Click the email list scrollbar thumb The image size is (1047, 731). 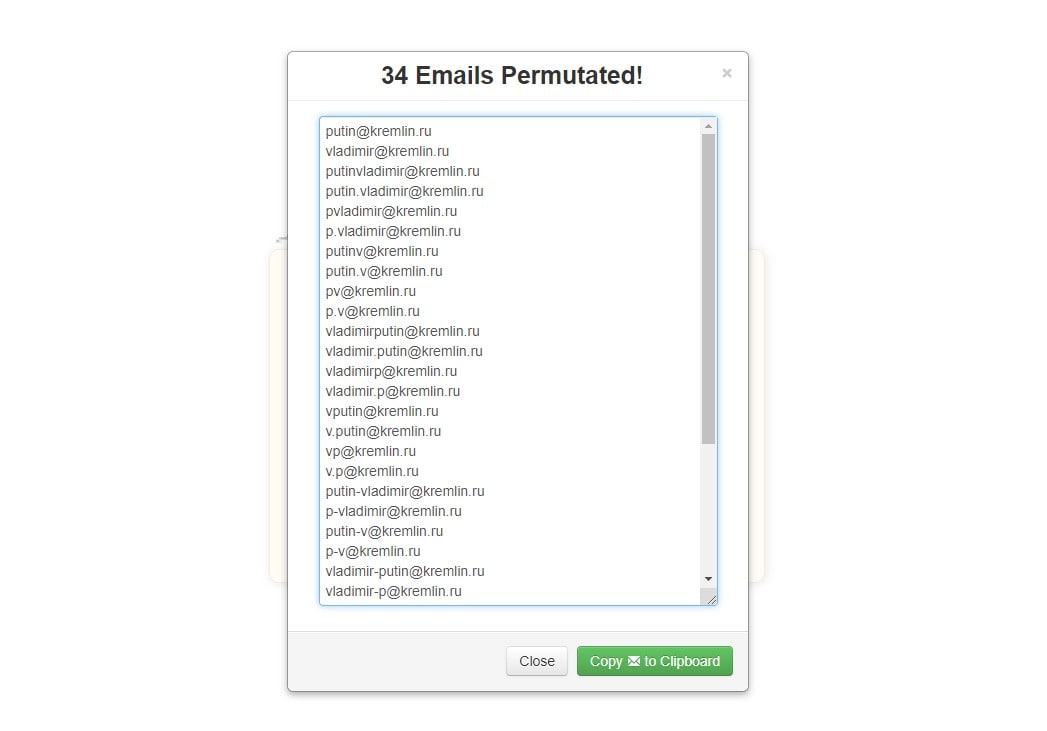click(709, 288)
